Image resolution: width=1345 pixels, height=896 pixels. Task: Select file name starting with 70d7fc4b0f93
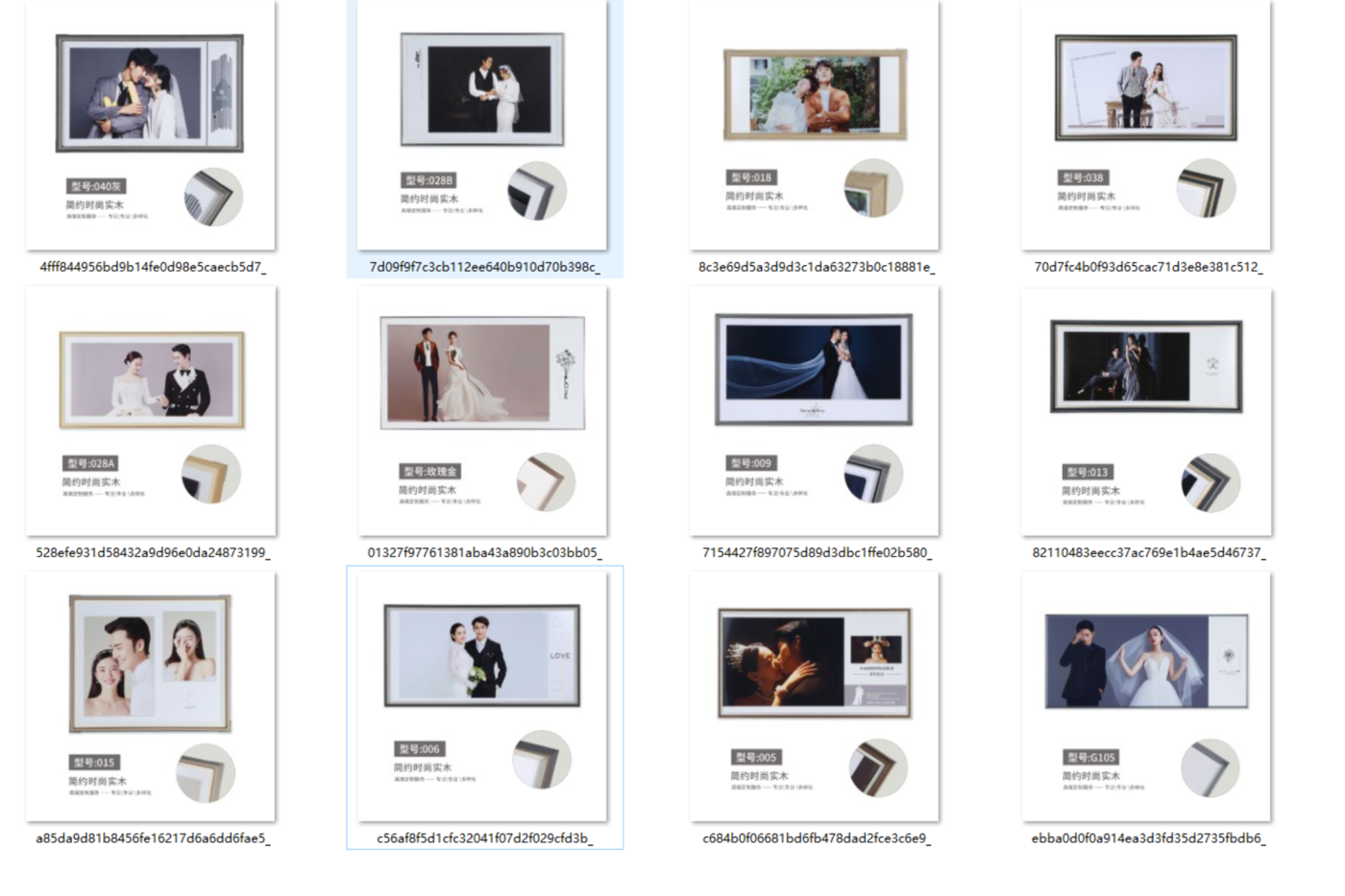[1148, 267]
